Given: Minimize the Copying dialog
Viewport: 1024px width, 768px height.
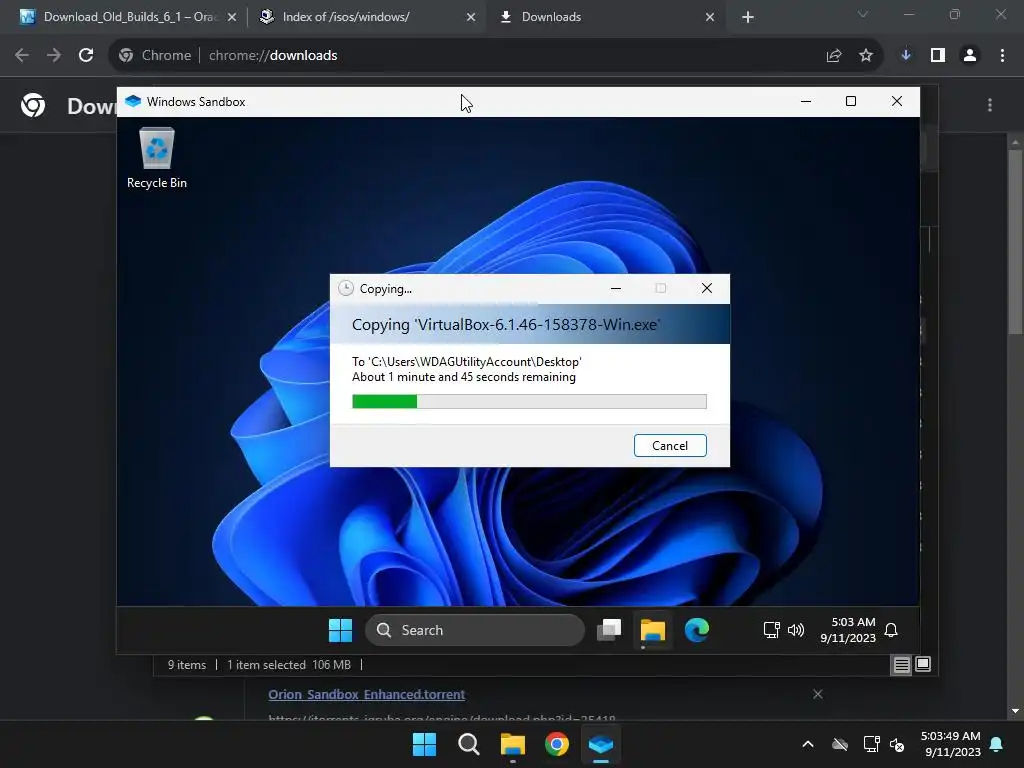Looking at the screenshot, I should coord(616,288).
